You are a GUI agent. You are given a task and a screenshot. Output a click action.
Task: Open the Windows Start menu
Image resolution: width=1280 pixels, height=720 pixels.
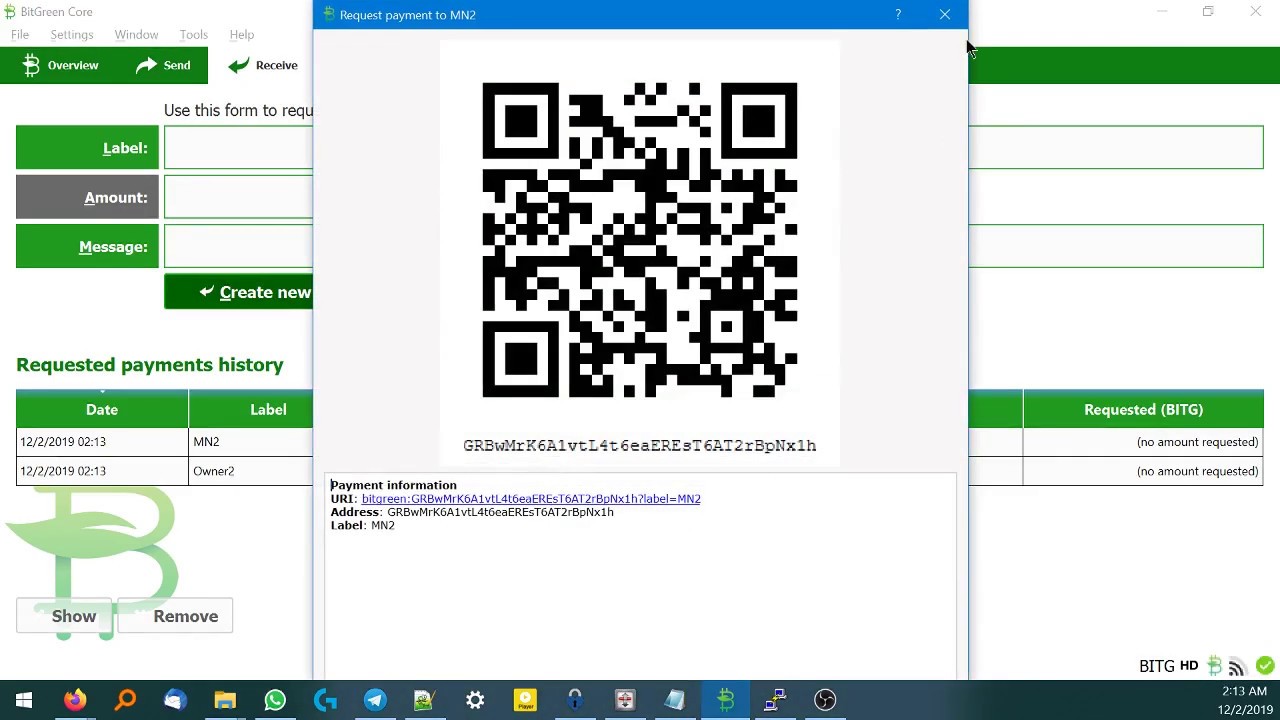click(x=24, y=700)
